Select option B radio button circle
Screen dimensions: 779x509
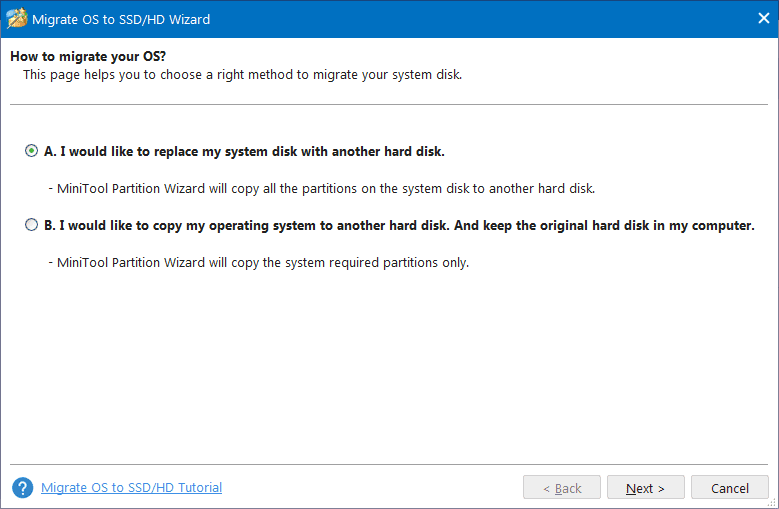[x=32, y=226]
